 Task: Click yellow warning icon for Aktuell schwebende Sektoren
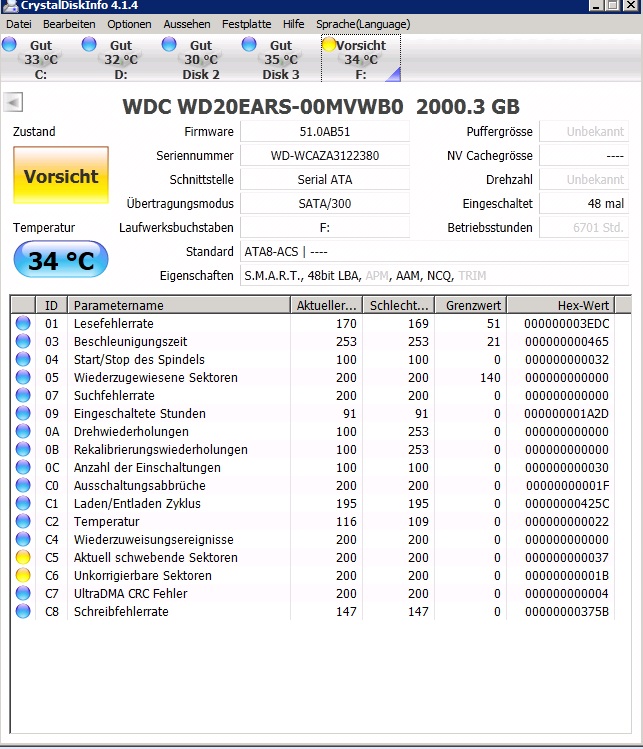(x=23, y=557)
